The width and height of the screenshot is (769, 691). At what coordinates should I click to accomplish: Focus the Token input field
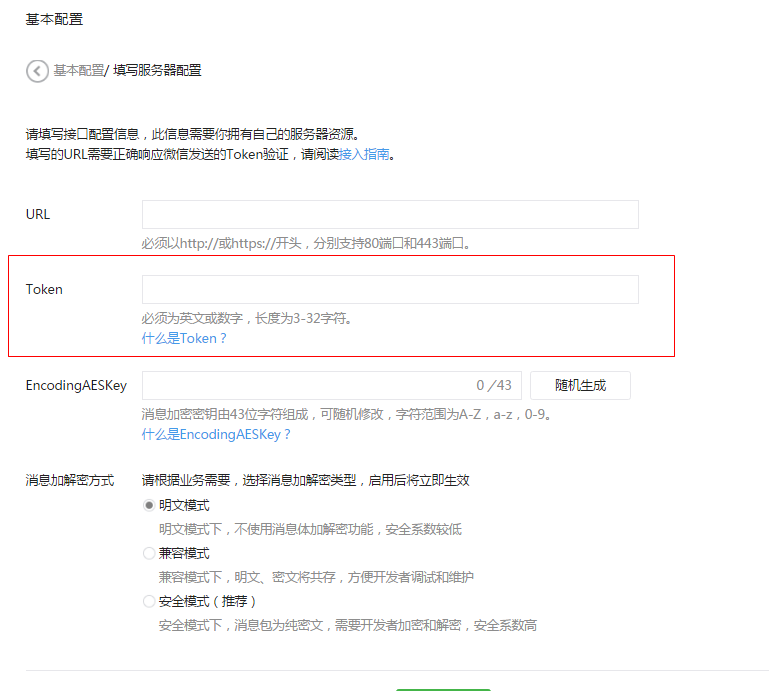pyautogui.click(x=390, y=289)
